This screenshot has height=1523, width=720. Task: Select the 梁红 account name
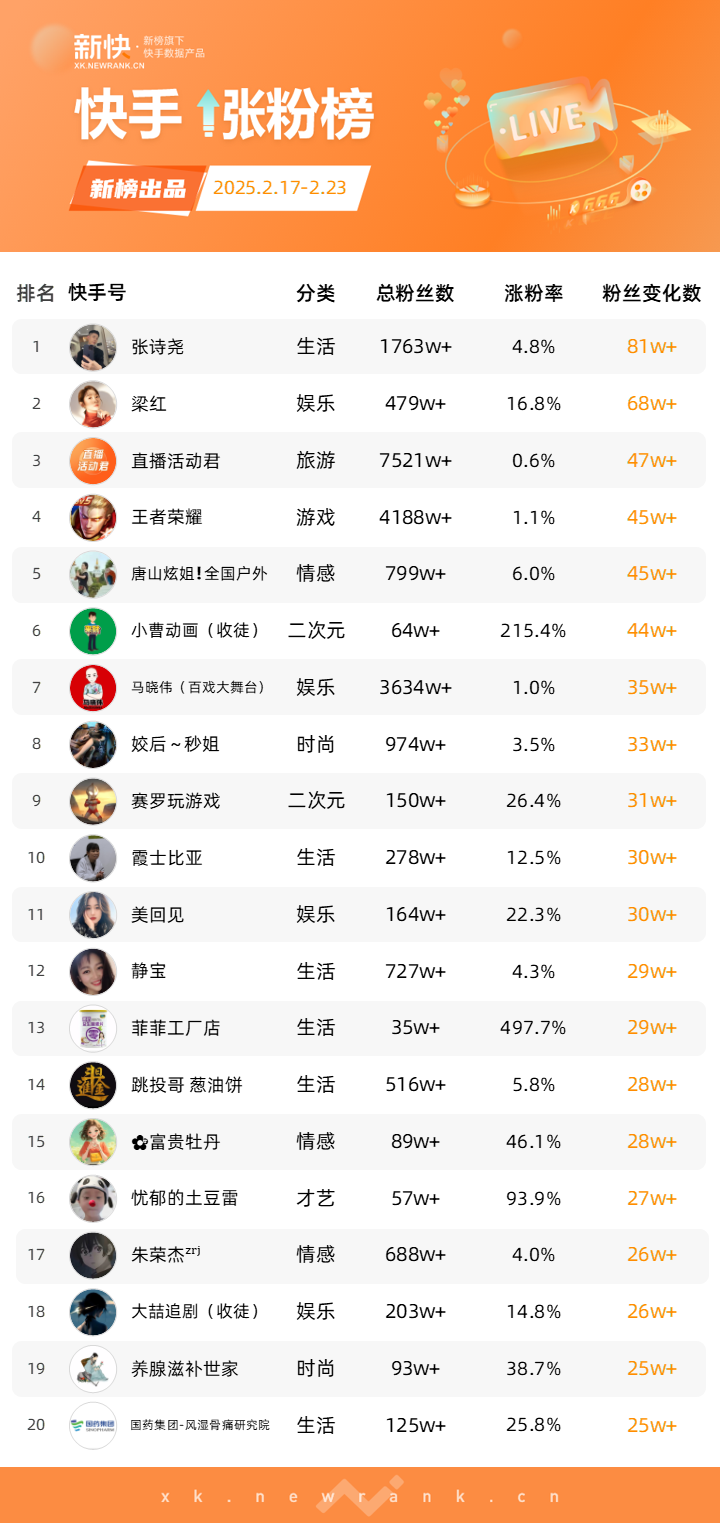(149, 404)
